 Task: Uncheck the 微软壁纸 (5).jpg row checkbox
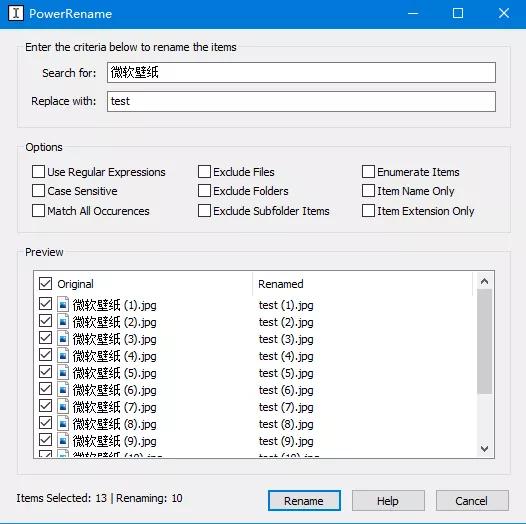click(x=45, y=372)
